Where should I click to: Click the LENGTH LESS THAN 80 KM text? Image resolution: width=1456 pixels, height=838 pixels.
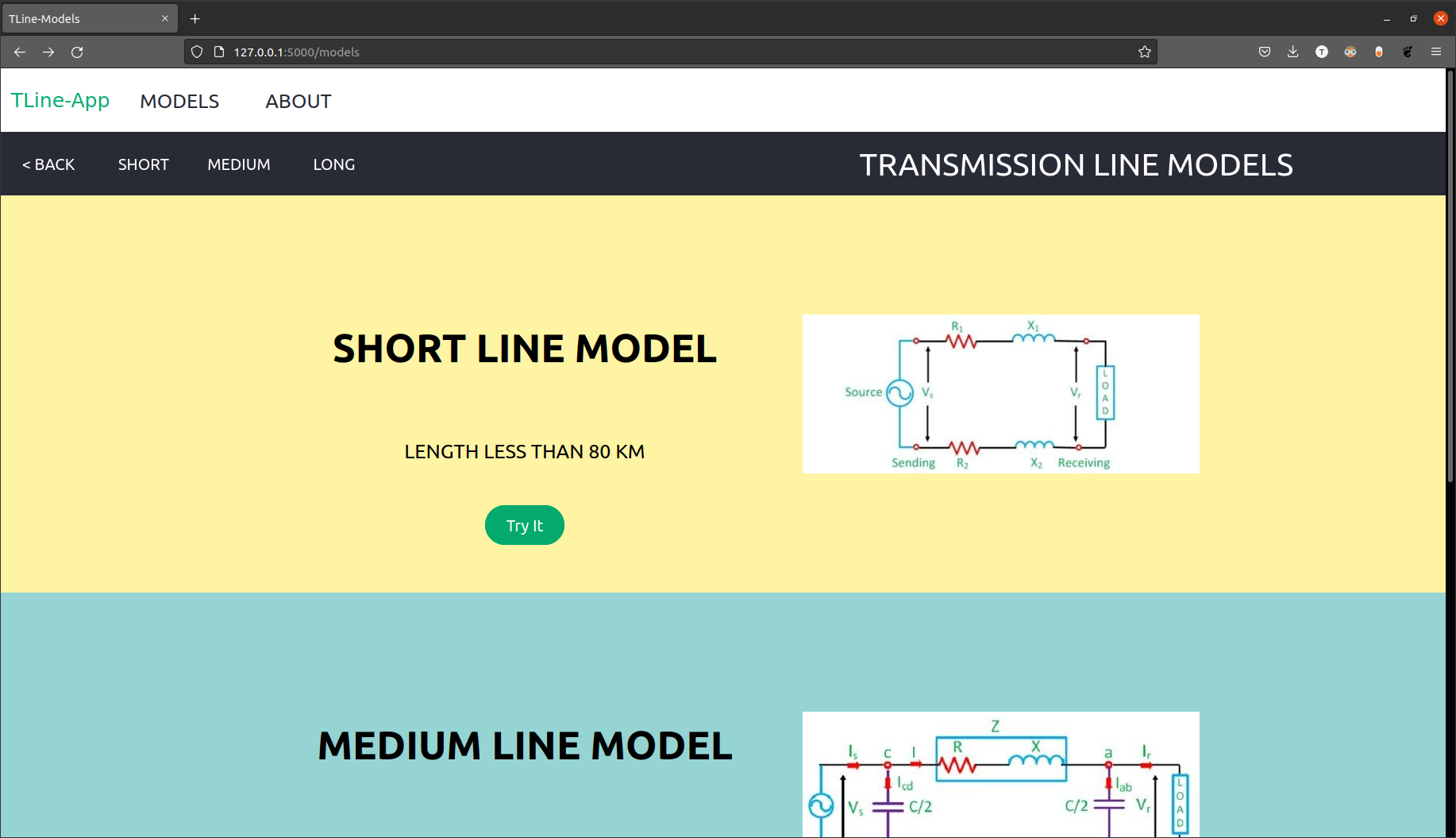525,452
